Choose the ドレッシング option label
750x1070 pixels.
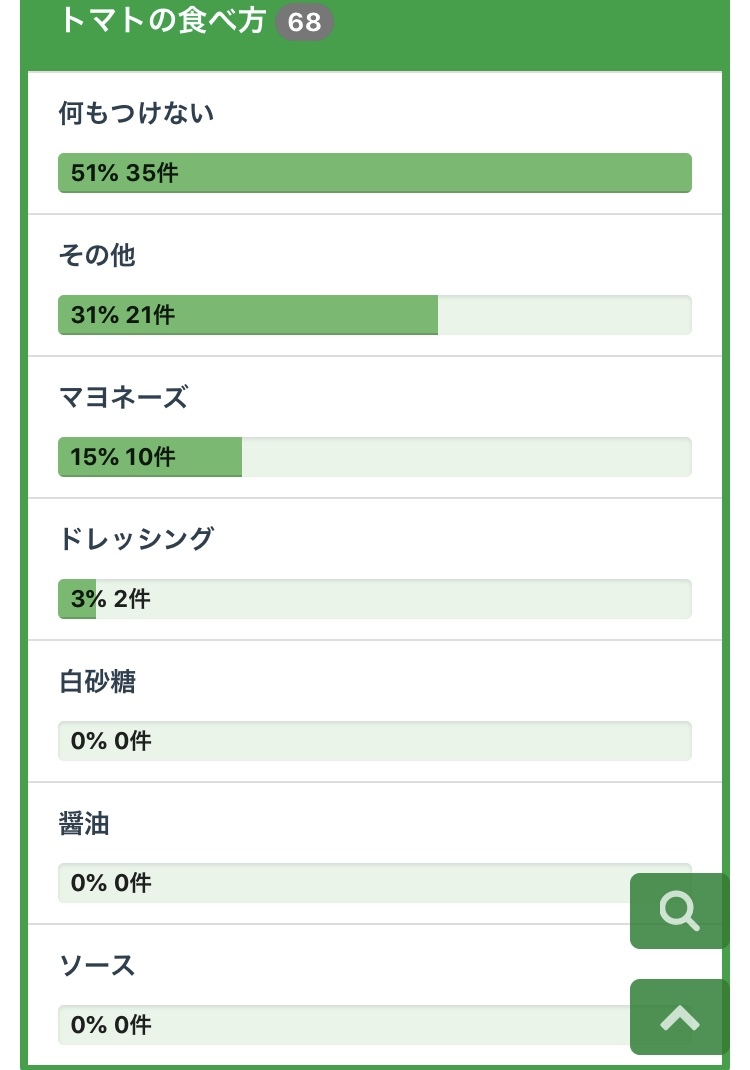click(x=136, y=539)
